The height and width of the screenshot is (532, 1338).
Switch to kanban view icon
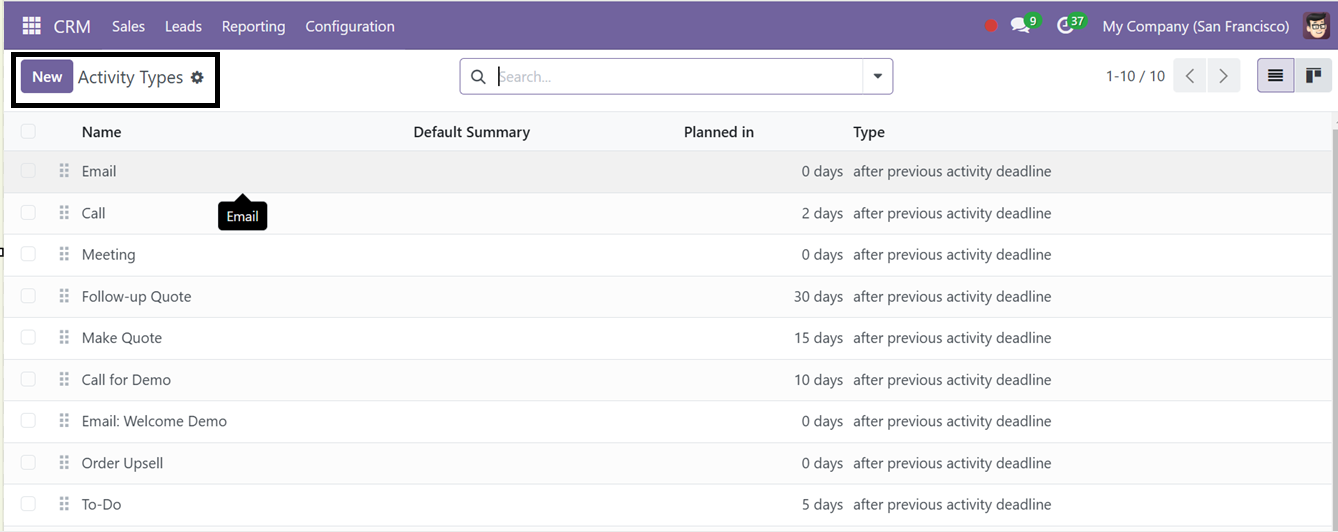tap(1313, 76)
